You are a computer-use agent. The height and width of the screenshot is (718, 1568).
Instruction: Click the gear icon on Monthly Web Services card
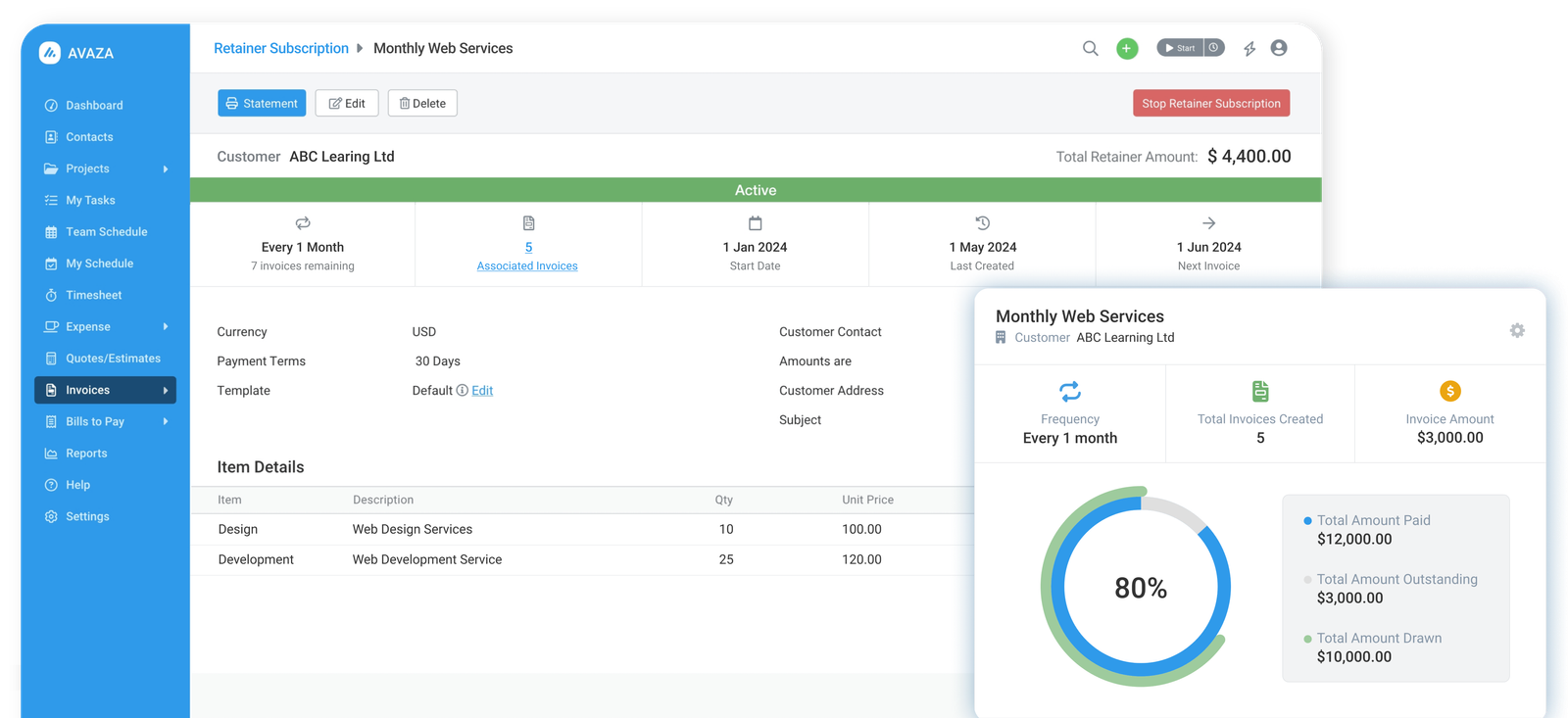(1517, 331)
